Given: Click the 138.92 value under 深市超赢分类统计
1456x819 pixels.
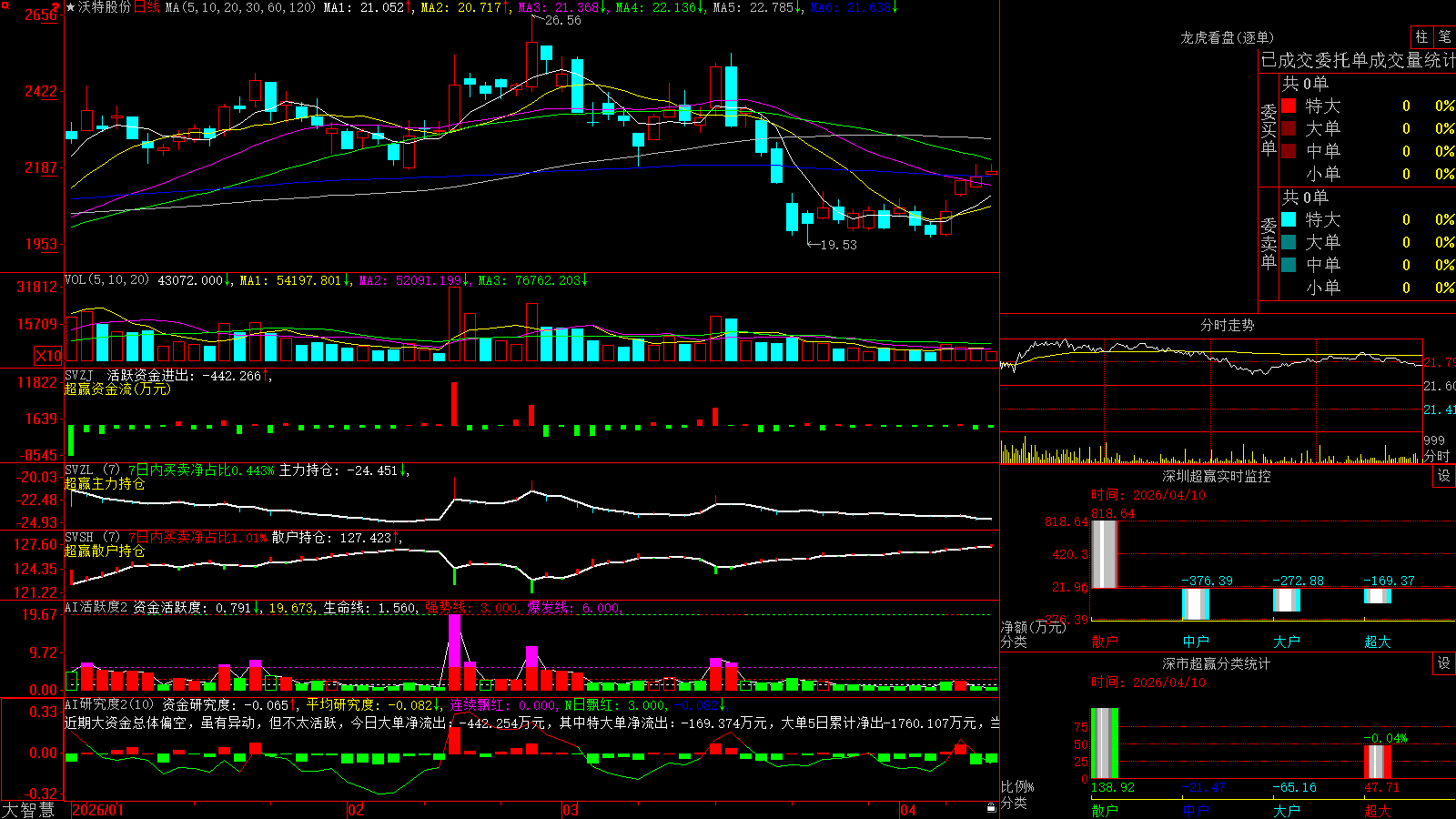Looking at the screenshot, I should tap(1113, 787).
